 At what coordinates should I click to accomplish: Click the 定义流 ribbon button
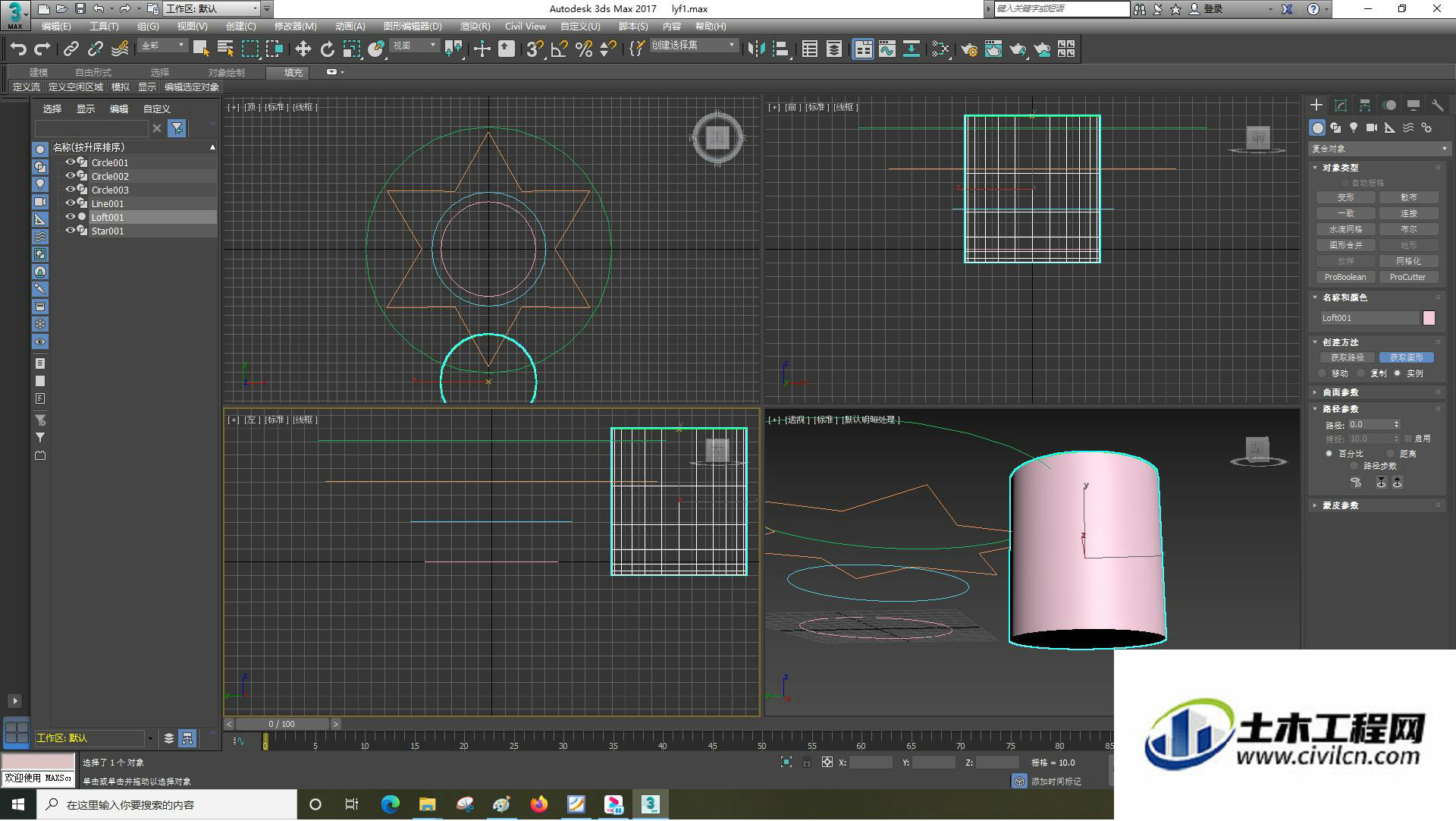[27, 87]
